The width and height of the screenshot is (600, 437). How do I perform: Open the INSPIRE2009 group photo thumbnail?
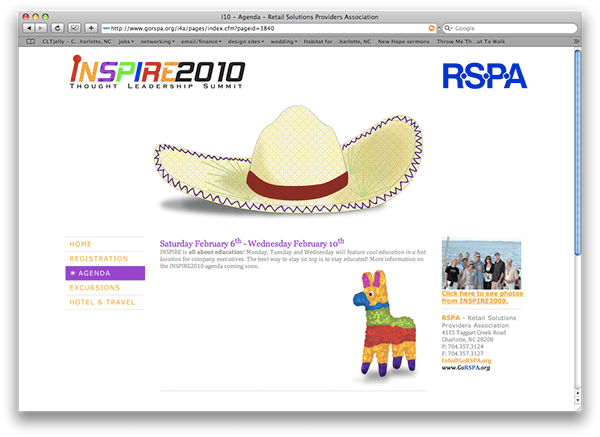[481, 263]
